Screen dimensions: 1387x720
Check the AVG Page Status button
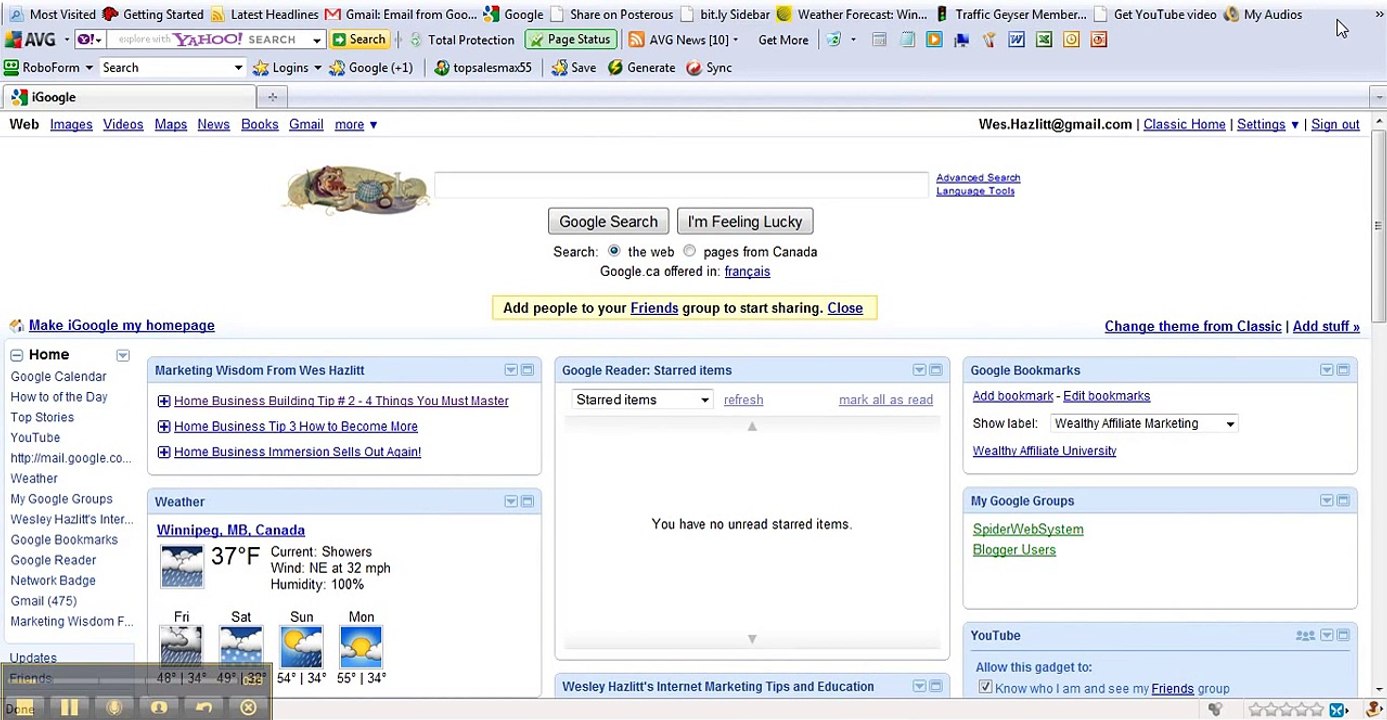570,40
